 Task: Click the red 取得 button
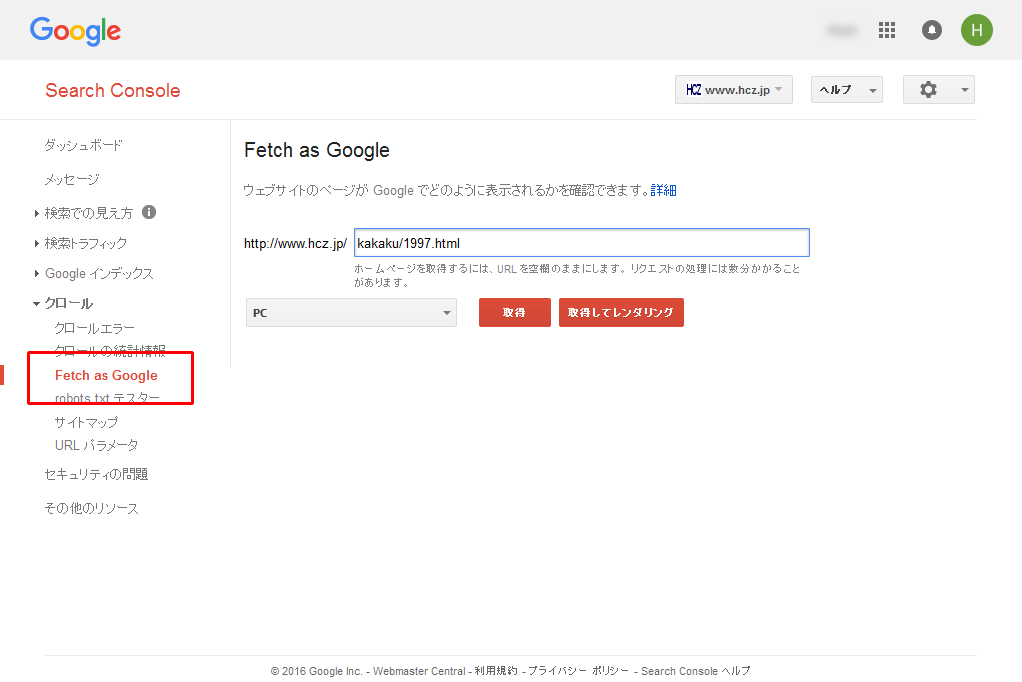pos(514,312)
